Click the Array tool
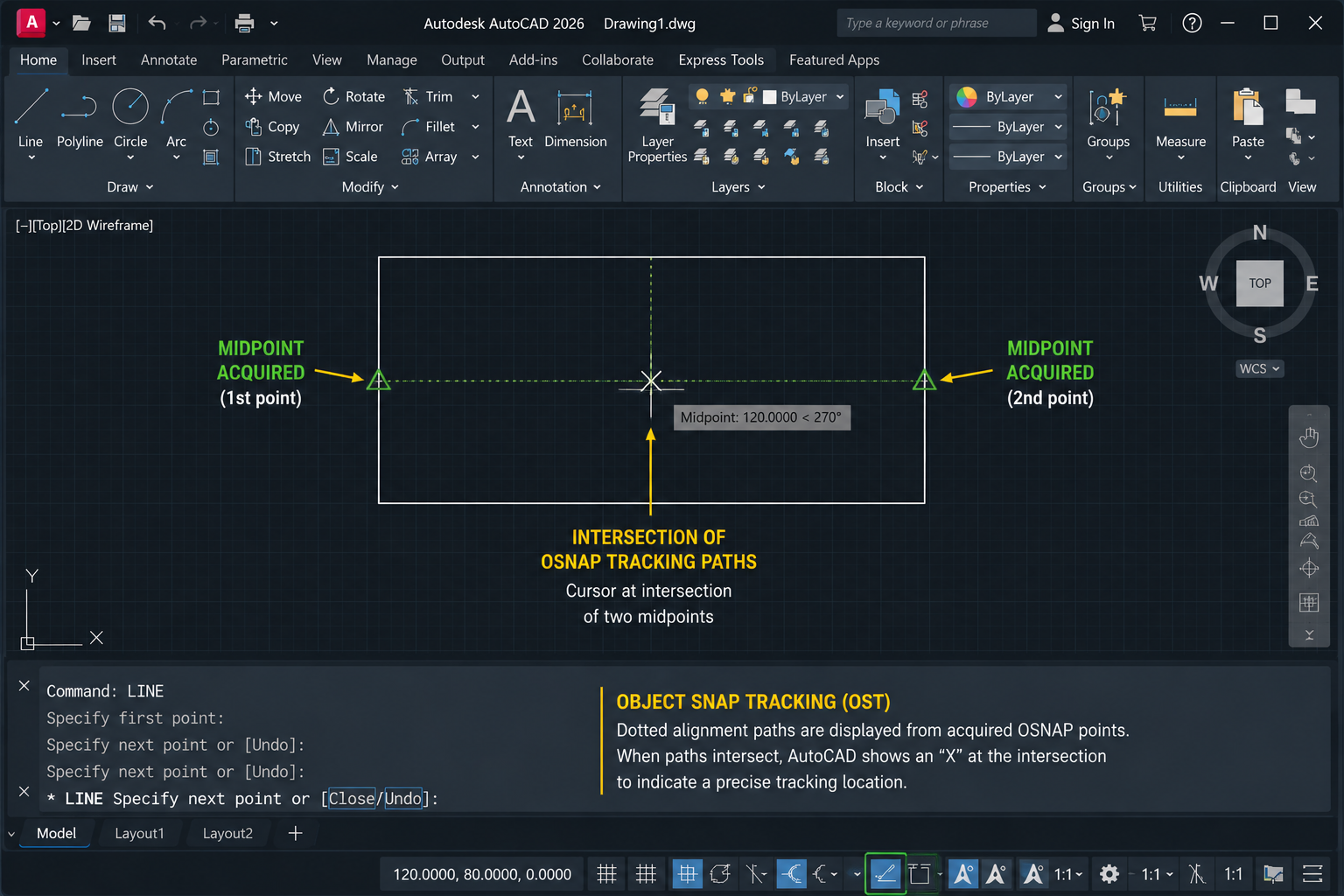Image resolution: width=1344 pixels, height=896 pixels. click(429, 156)
